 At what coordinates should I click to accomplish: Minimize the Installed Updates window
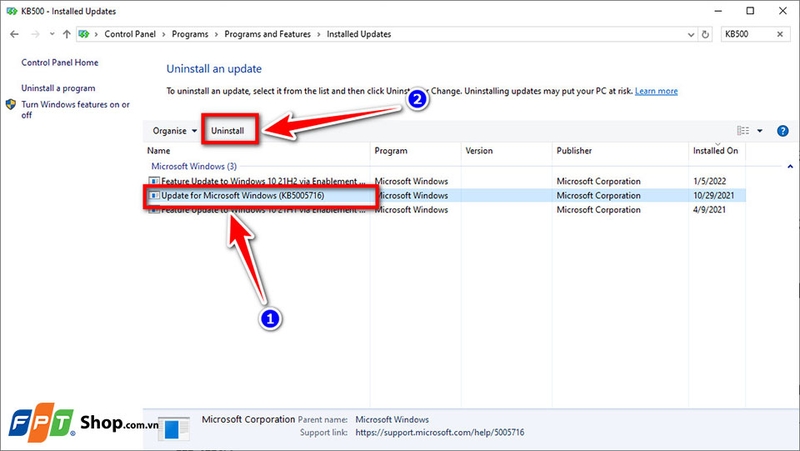[718, 11]
